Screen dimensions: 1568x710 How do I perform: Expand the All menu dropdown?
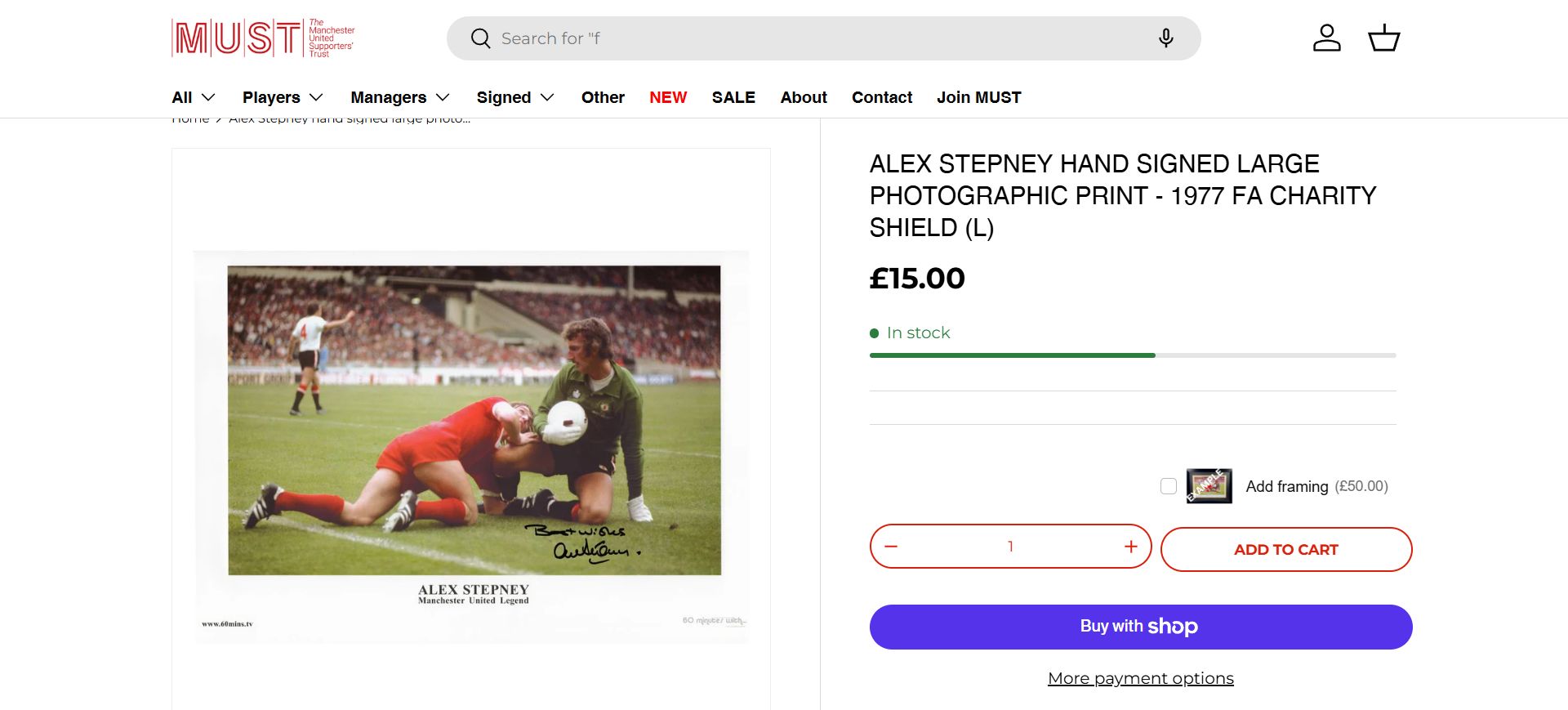pos(194,97)
